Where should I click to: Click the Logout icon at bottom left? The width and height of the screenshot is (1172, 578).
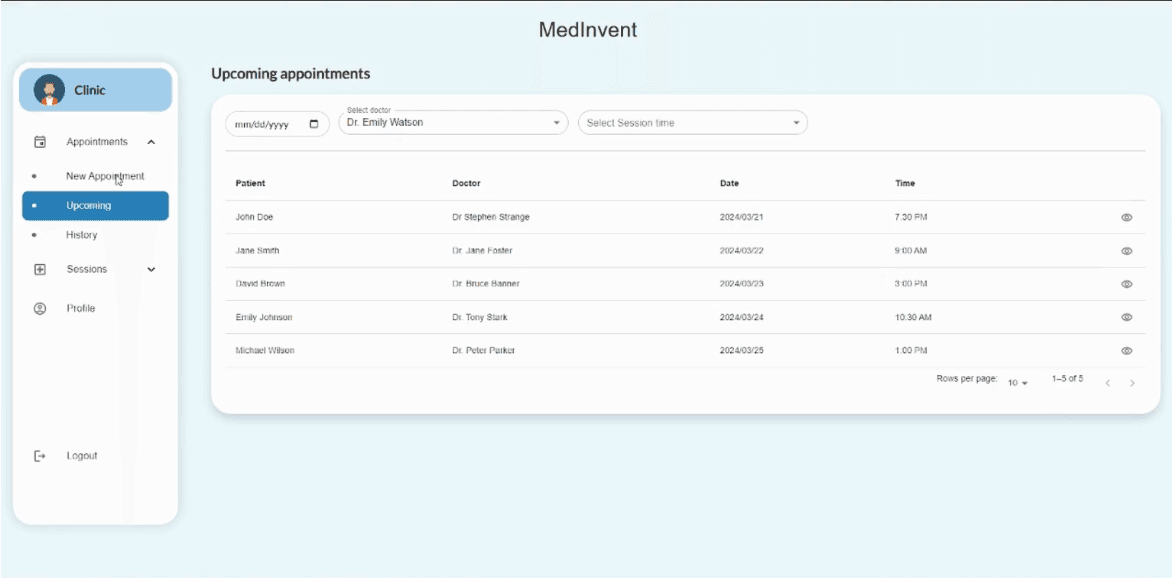tap(38, 455)
